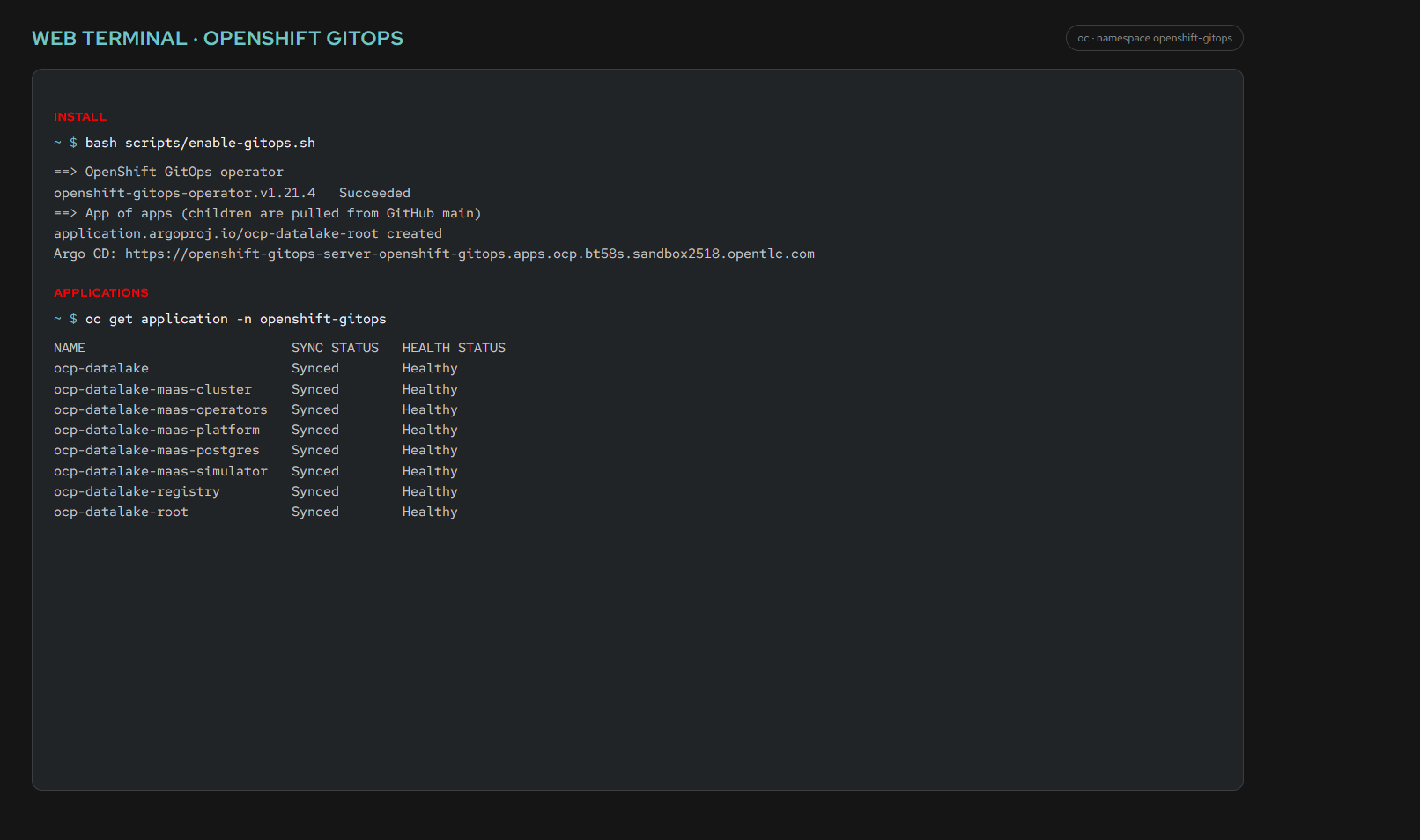Select the '==> OpenShift GitOps operator' output line
1420x840 pixels.
click(x=168, y=172)
